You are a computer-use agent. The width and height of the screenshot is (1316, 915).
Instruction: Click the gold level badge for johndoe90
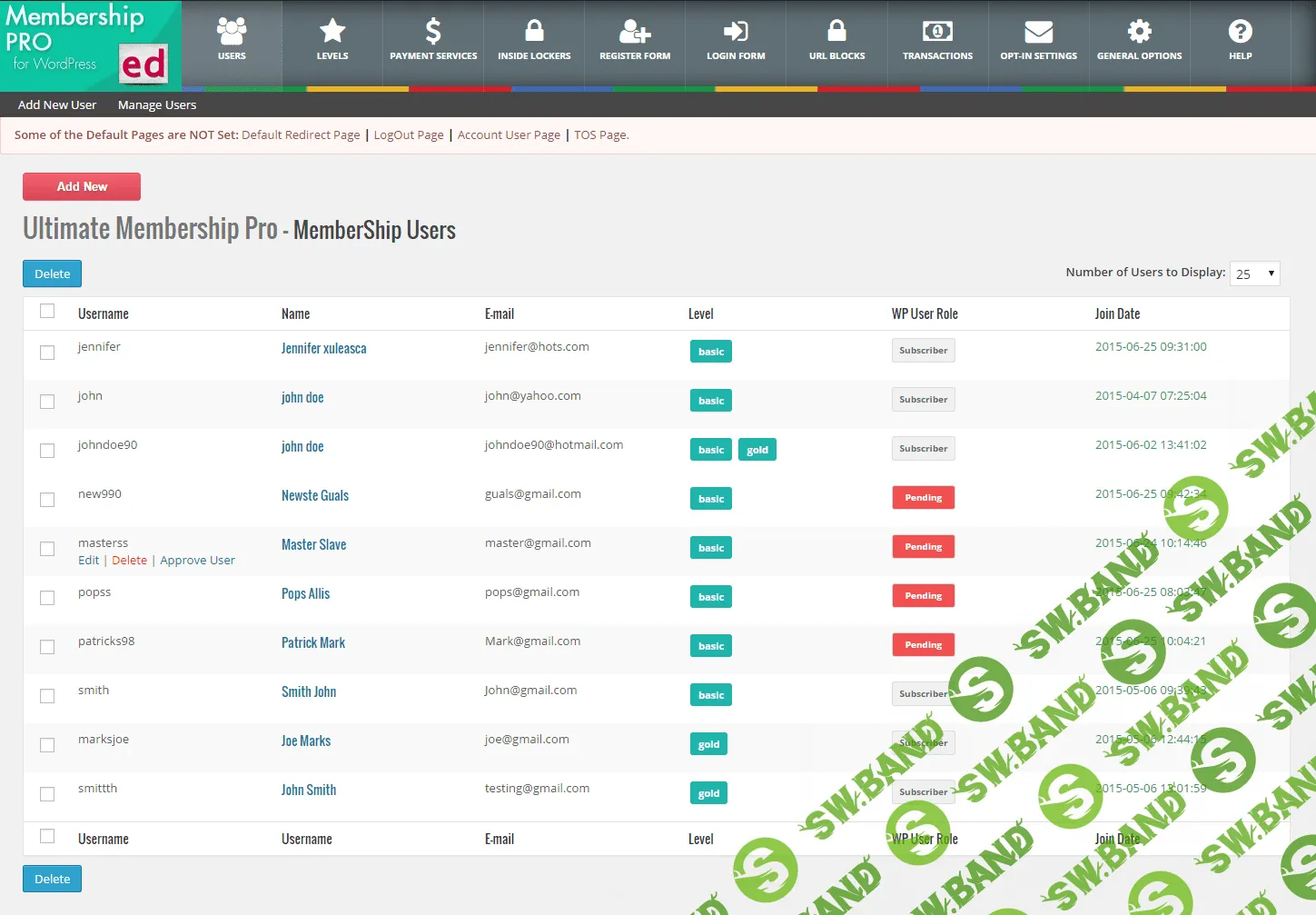tap(757, 450)
